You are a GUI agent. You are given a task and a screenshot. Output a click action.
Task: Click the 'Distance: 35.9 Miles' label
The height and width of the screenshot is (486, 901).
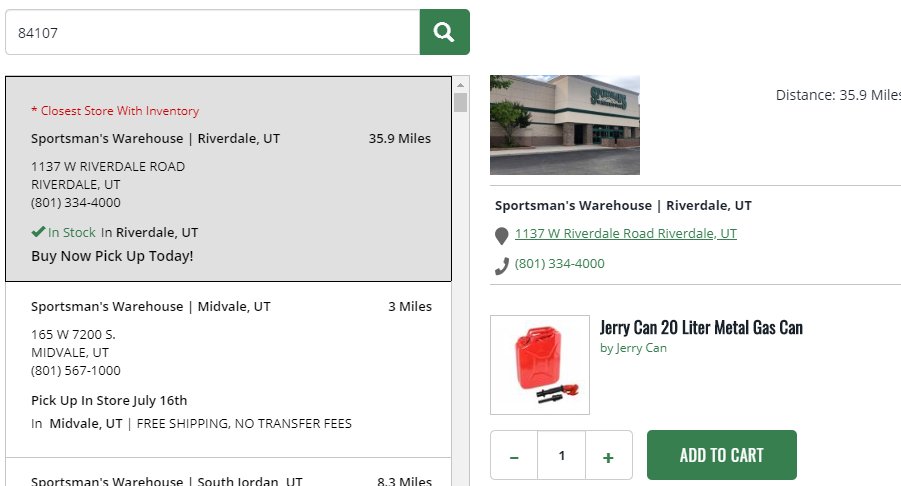point(838,95)
